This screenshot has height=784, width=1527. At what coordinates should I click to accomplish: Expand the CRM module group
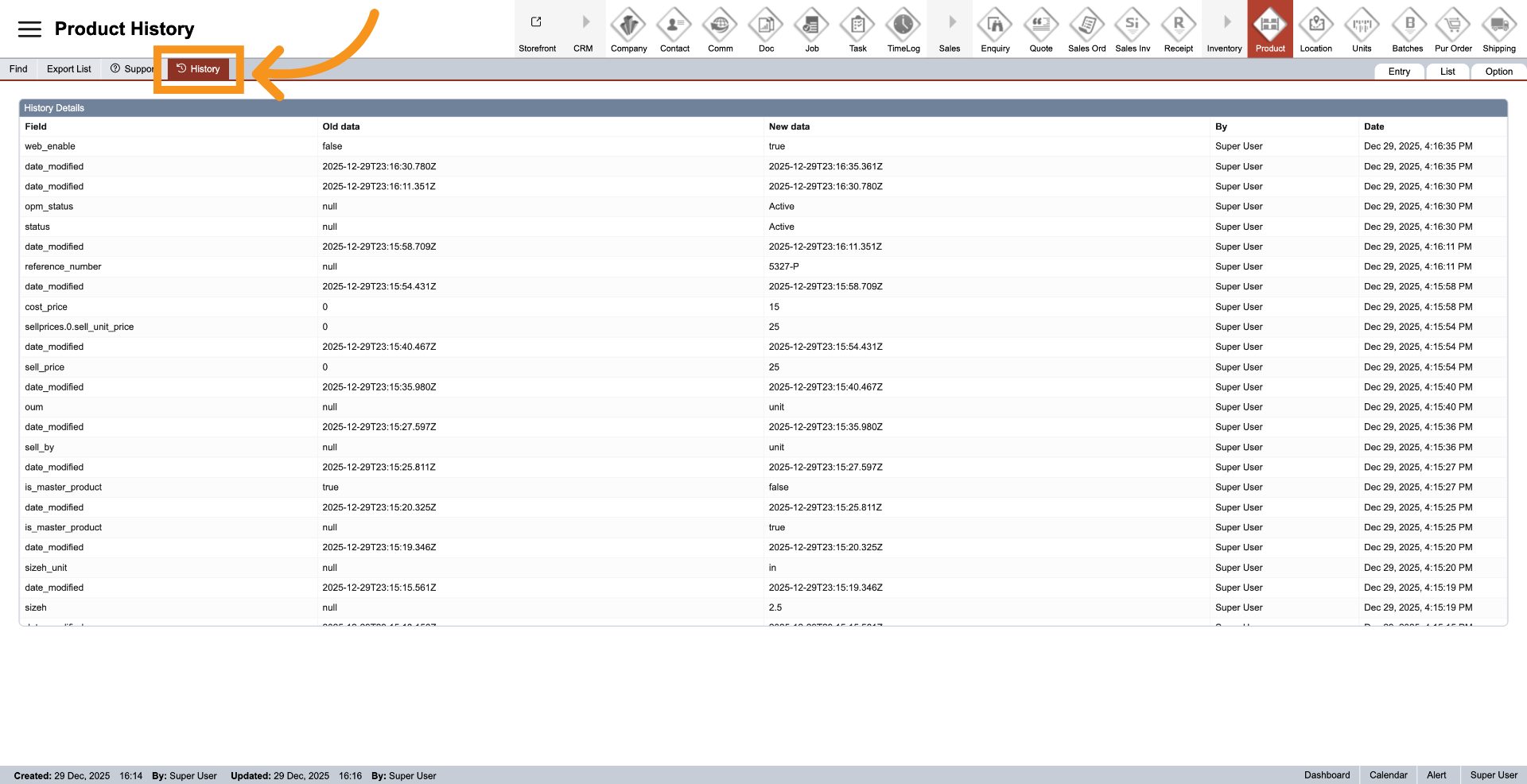tap(583, 29)
